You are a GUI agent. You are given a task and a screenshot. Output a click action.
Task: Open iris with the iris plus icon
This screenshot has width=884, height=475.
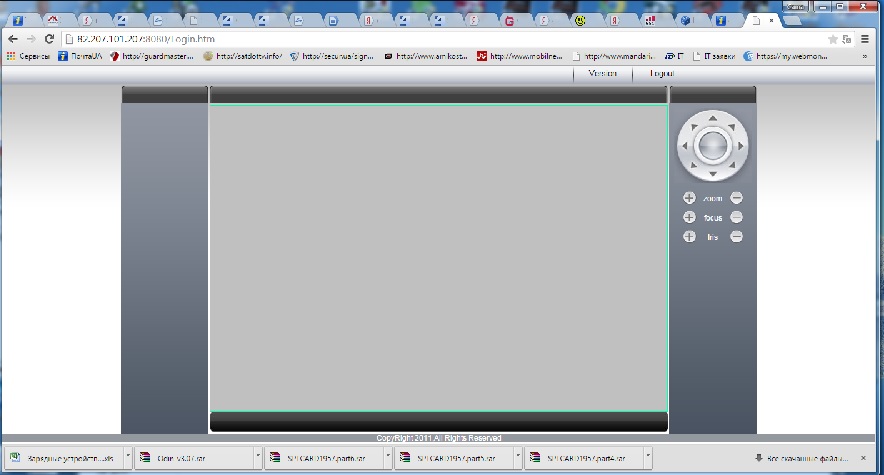[x=689, y=237]
